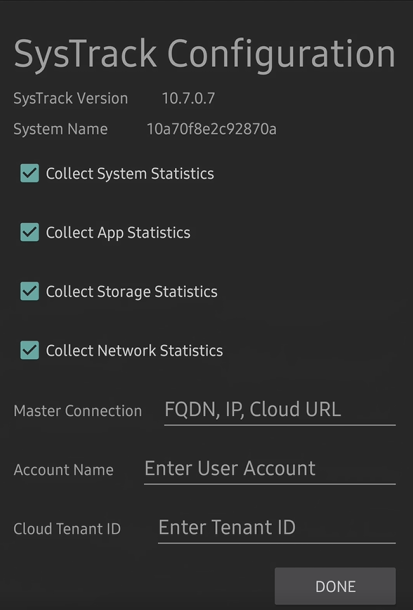Select the Account Name label

(x=63, y=470)
